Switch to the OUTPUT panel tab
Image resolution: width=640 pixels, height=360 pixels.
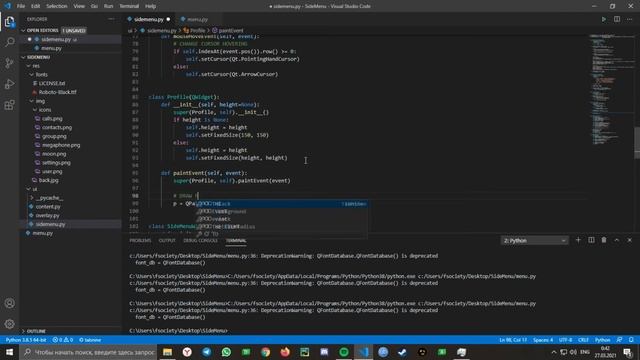(x=167, y=240)
